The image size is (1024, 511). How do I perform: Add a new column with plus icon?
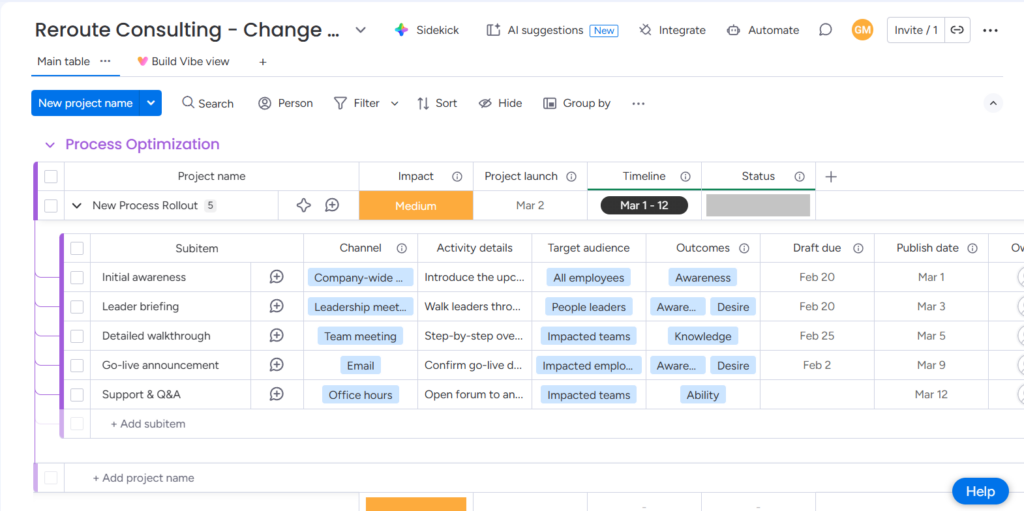click(830, 177)
